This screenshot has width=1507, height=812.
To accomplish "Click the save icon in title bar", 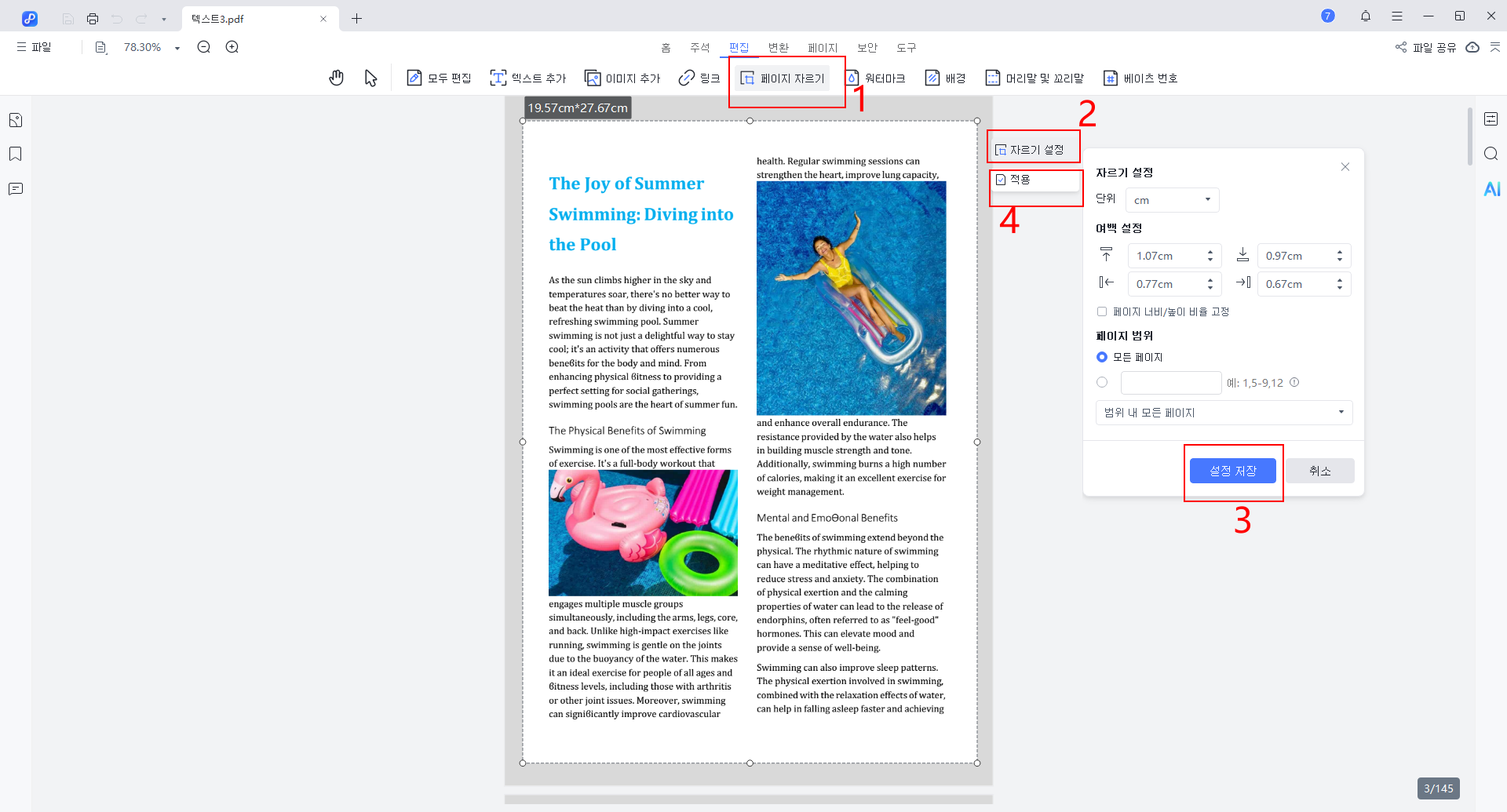I will tap(68, 18).
